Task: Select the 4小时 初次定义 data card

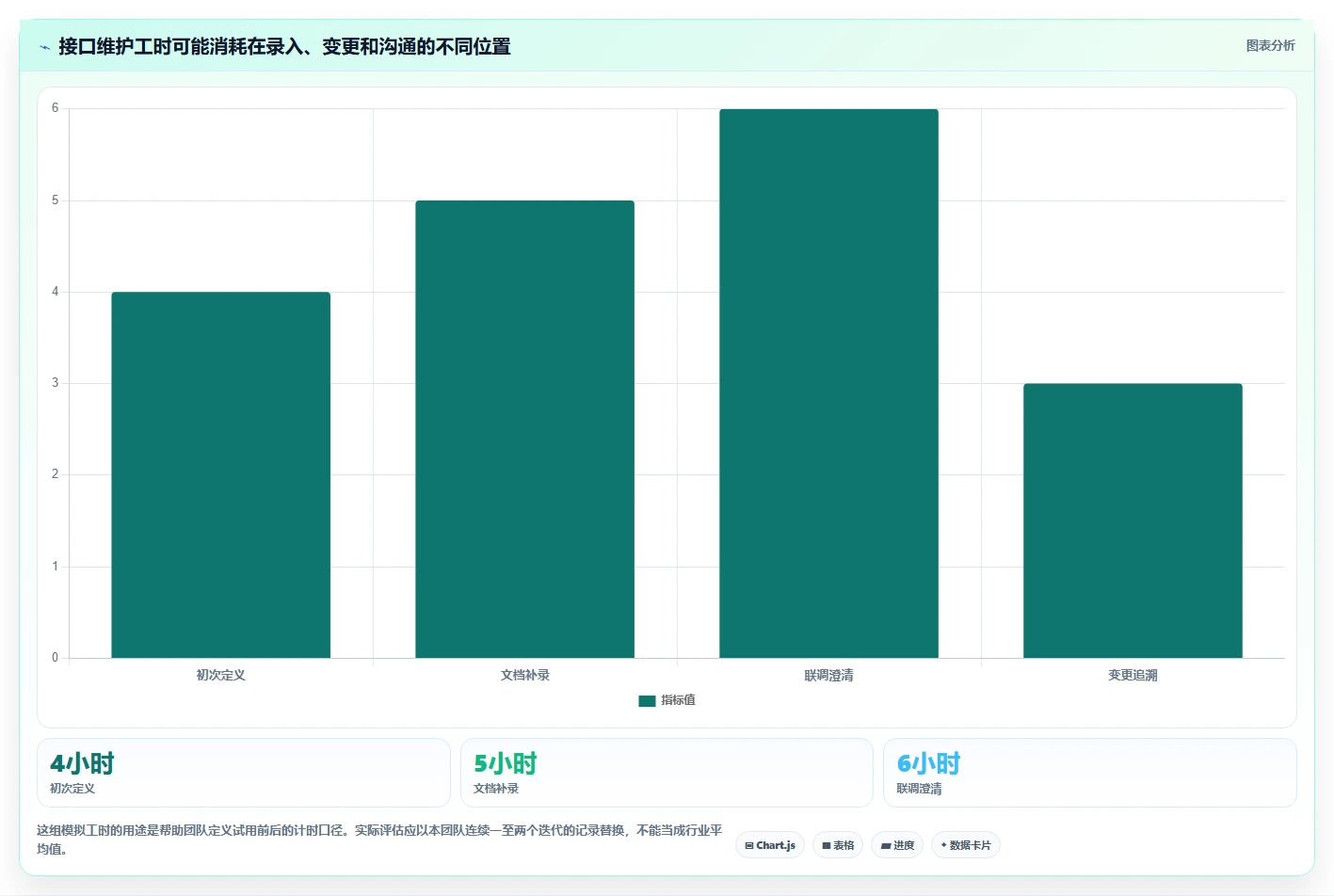Action: pos(244,773)
